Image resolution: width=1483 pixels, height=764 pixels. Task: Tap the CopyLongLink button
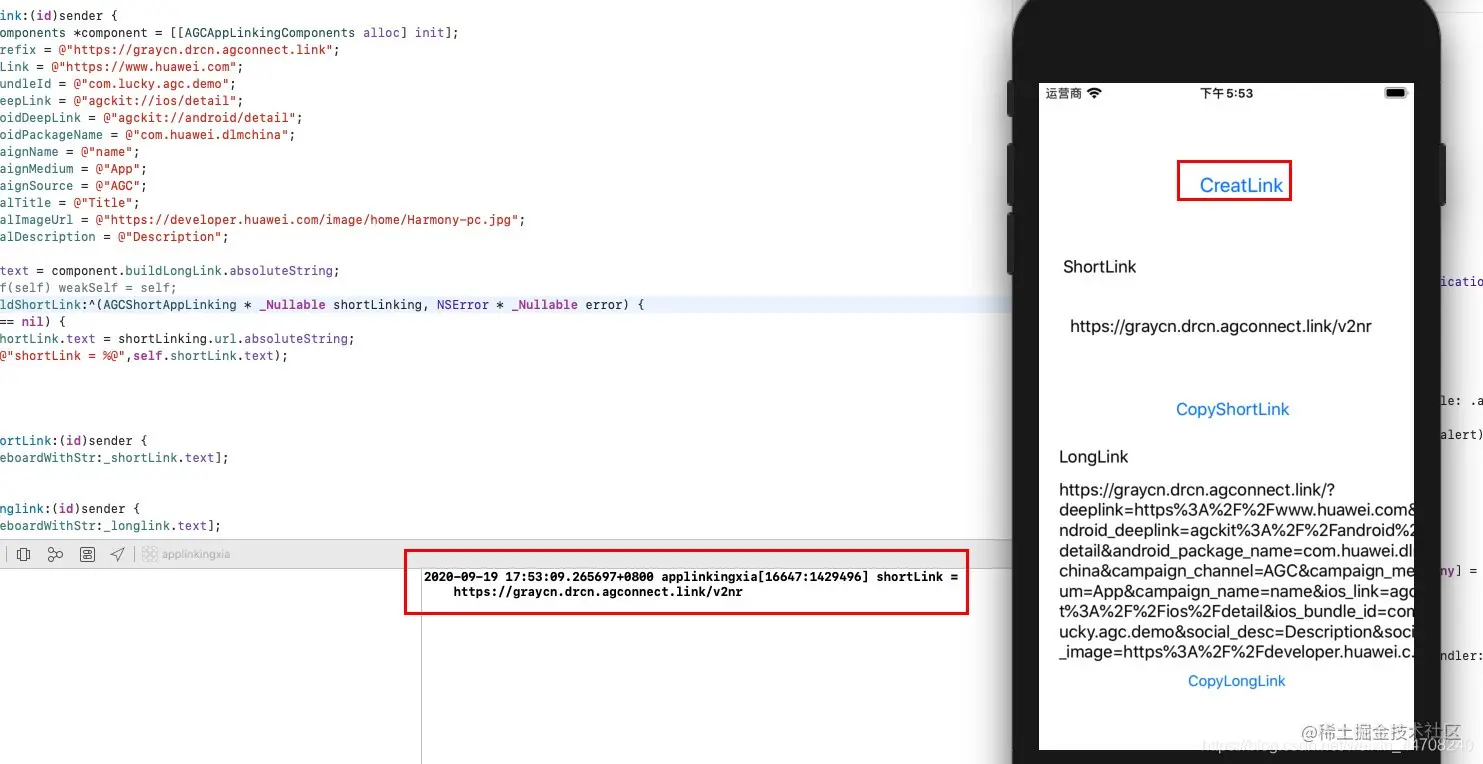click(x=1236, y=681)
